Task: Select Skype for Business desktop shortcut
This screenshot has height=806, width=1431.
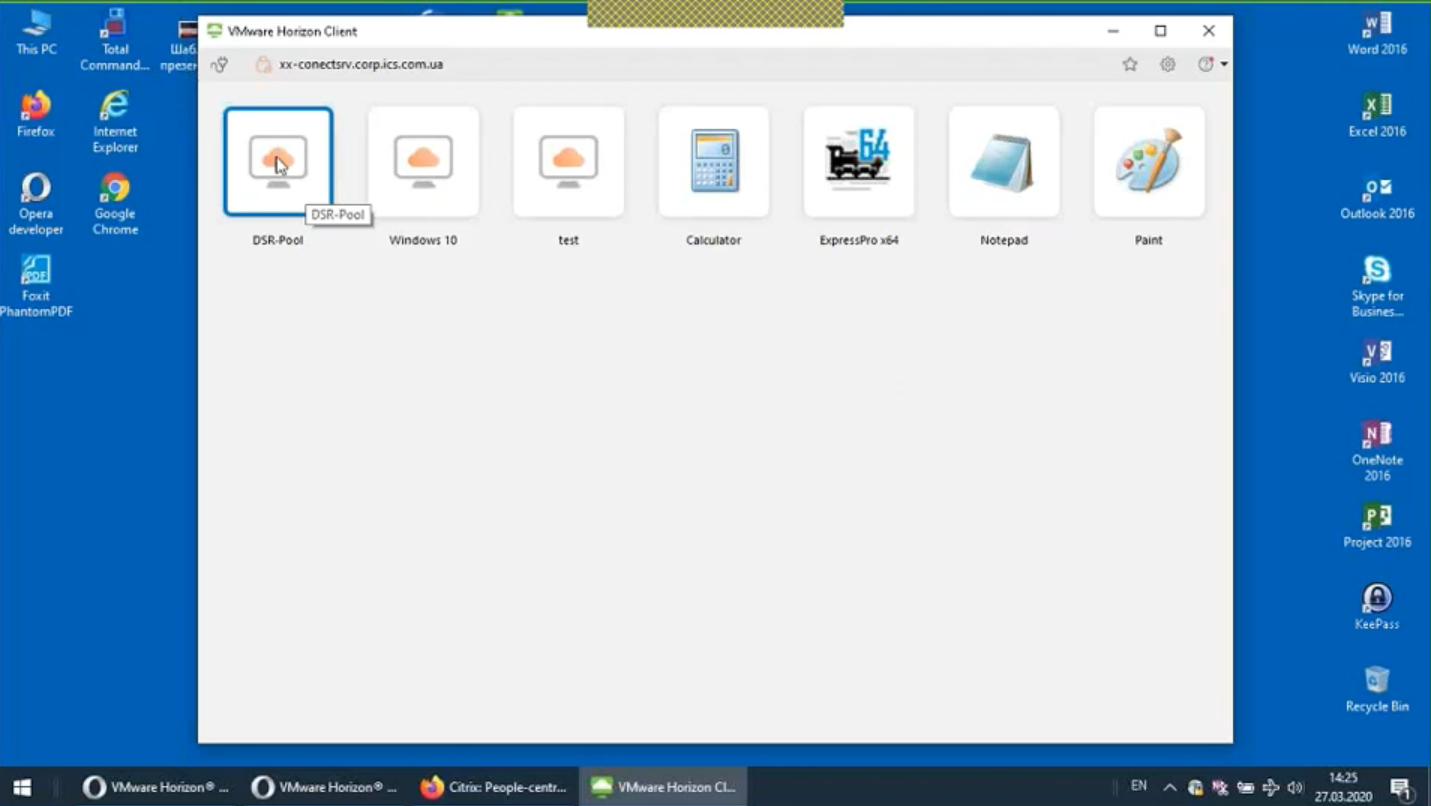Action: pyautogui.click(x=1377, y=286)
